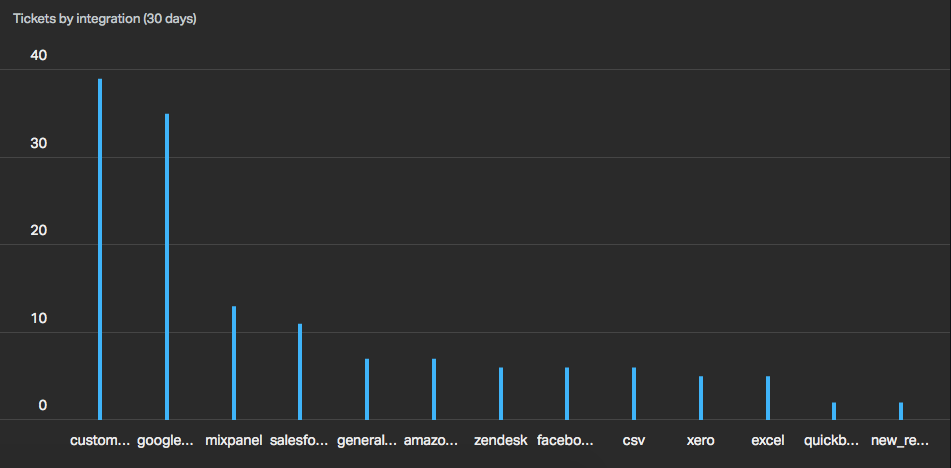
Task: Click the mixpanel axis label
Action: click(234, 440)
